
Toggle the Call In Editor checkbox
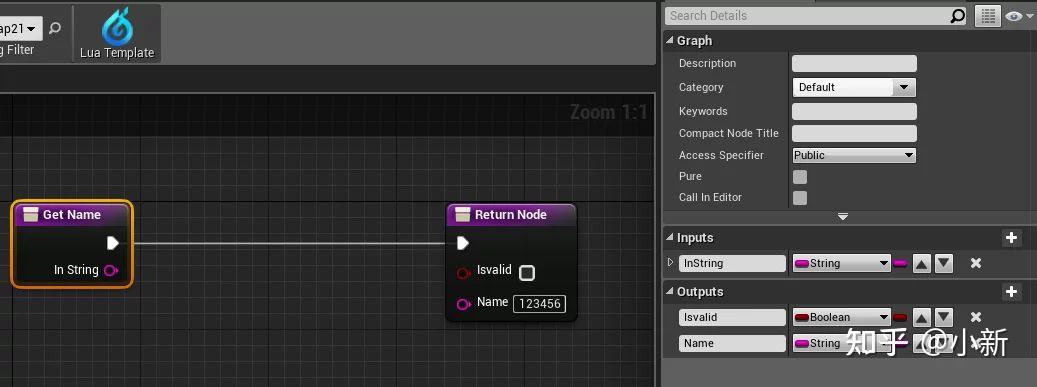coord(800,198)
